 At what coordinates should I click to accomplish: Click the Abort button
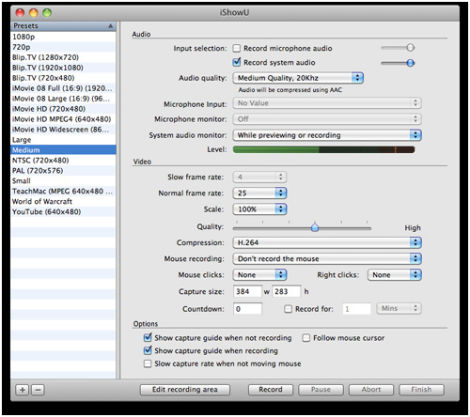pyautogui.click(x=371, y=390)
